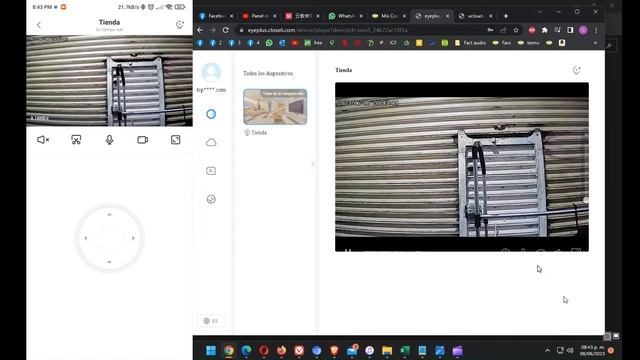The image size is (640, 360).
Task: Open a new browser tab
Action: pos(506,16)
